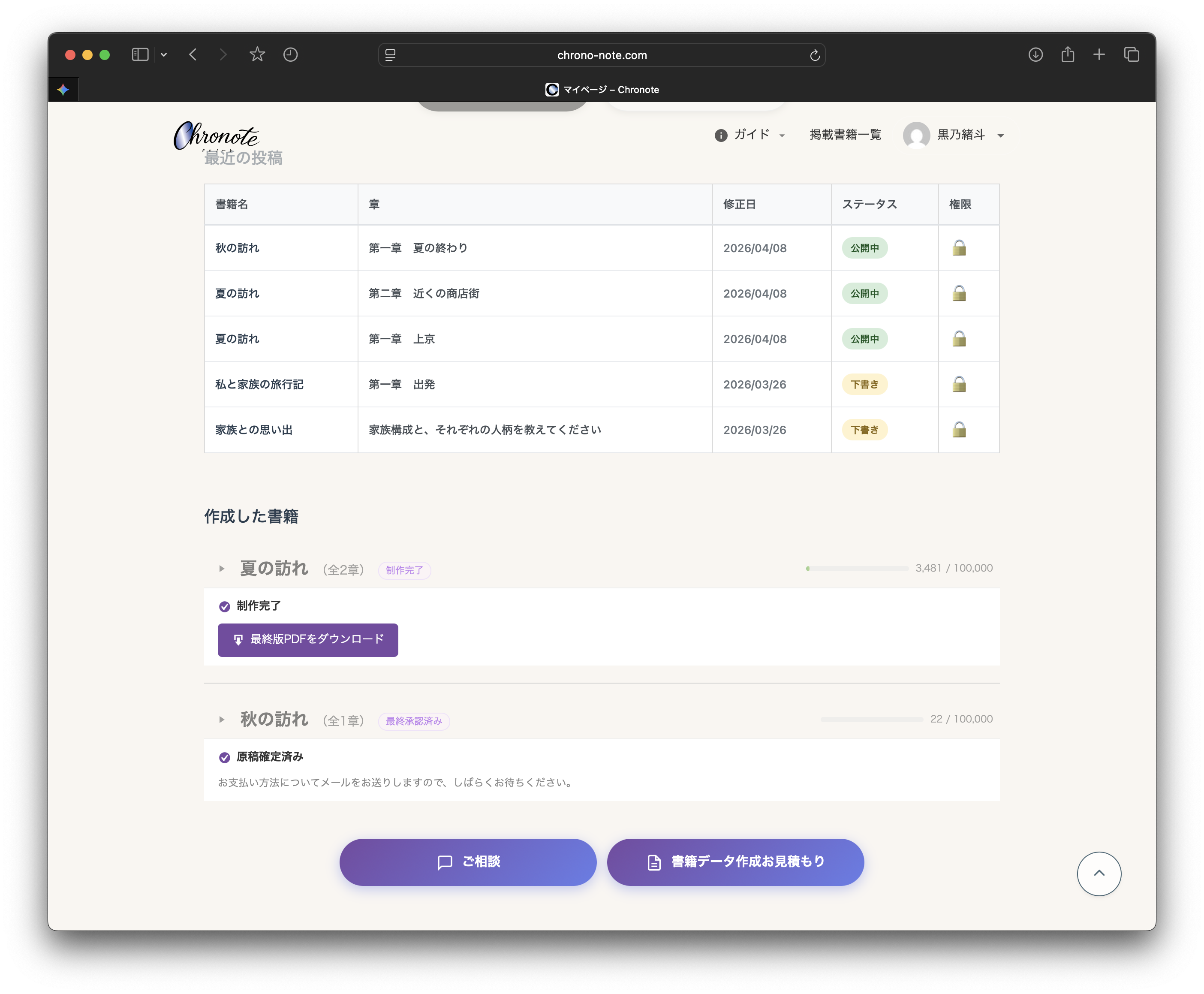Viewport: 1204px width, 994px height.
Task: Expand the 夏の訪れ book section
Action: [222, 569]
